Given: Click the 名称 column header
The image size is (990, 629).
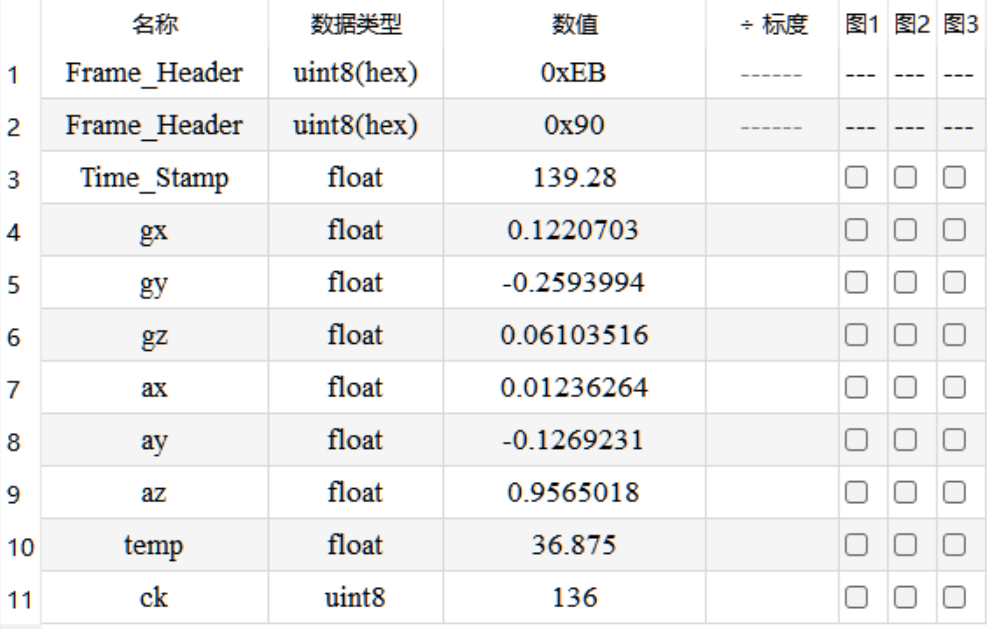Looking at the screenshot, I should pos(155,24).
